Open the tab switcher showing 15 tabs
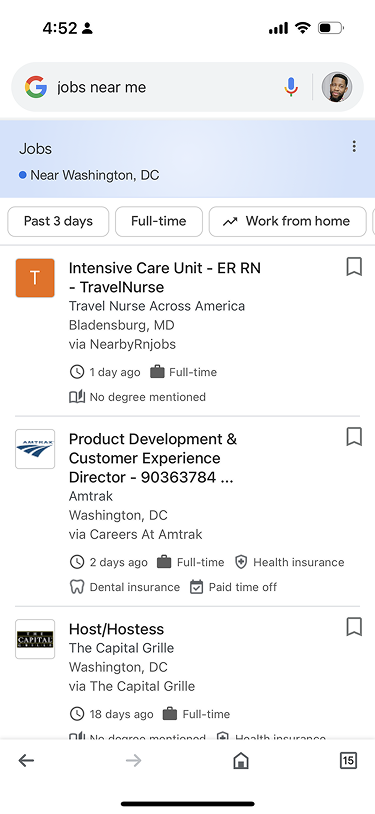This screenshot has width=375, height=814. point(348,761)
